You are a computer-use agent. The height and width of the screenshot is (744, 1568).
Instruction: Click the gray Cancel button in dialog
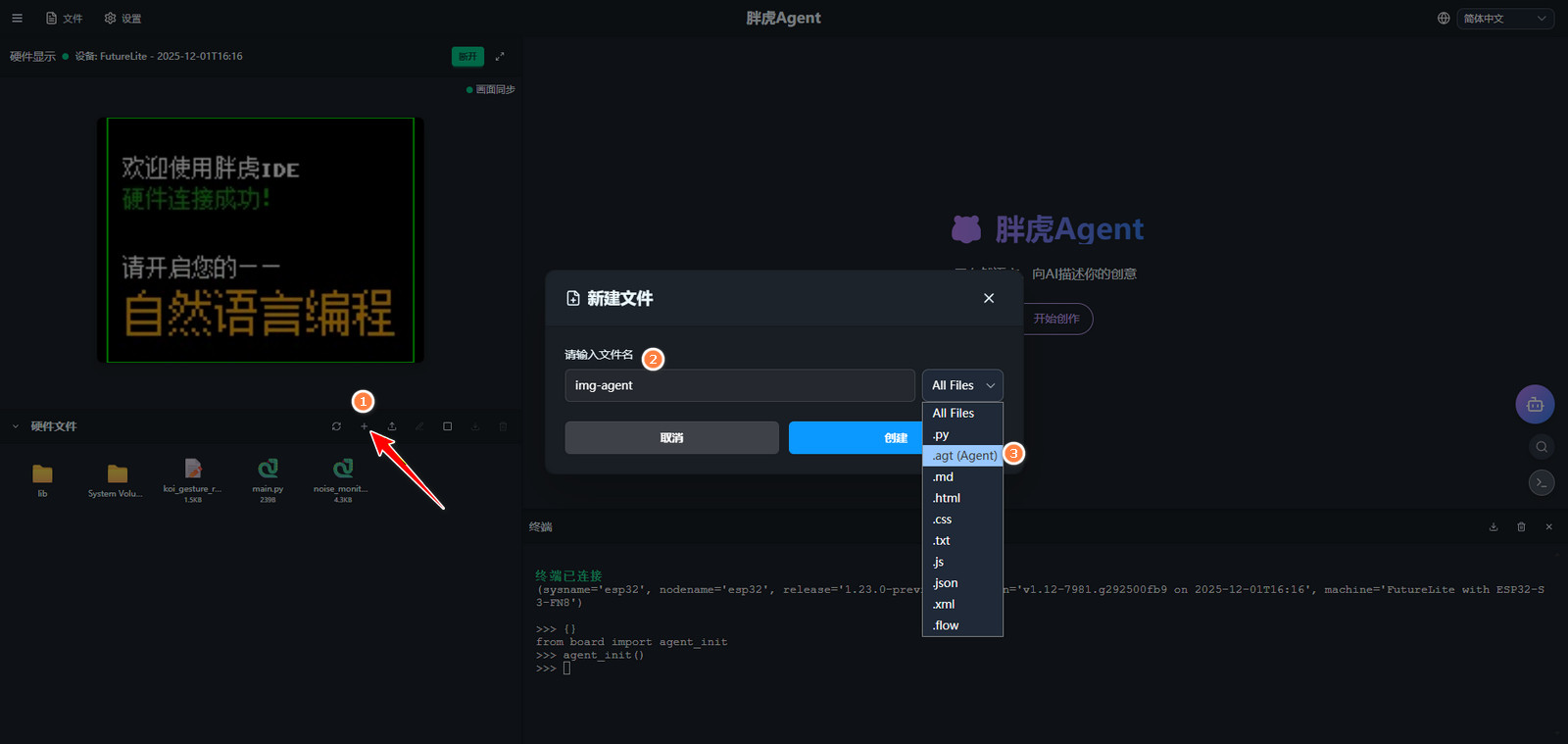(671, 438)
